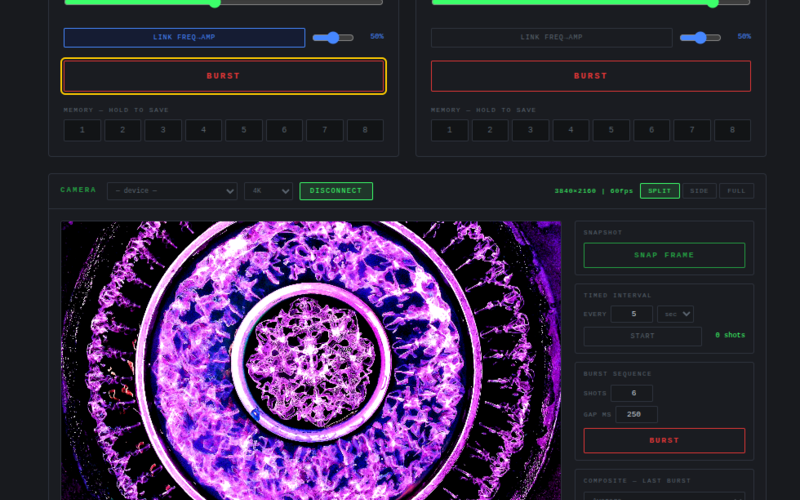Open the 4K resolution dropdown
Image resolution: width=800 pixels, height=500 pixels.
click(x=268, y=191)
